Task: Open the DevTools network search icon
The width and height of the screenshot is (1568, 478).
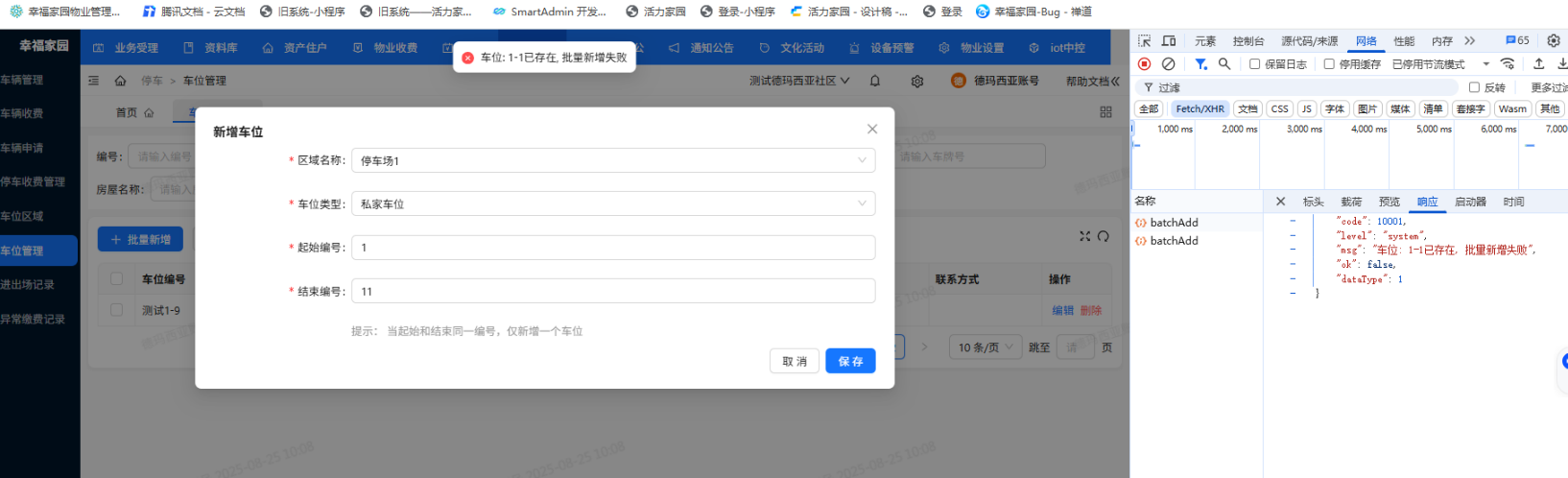Action: click(x=1224, y=64)
